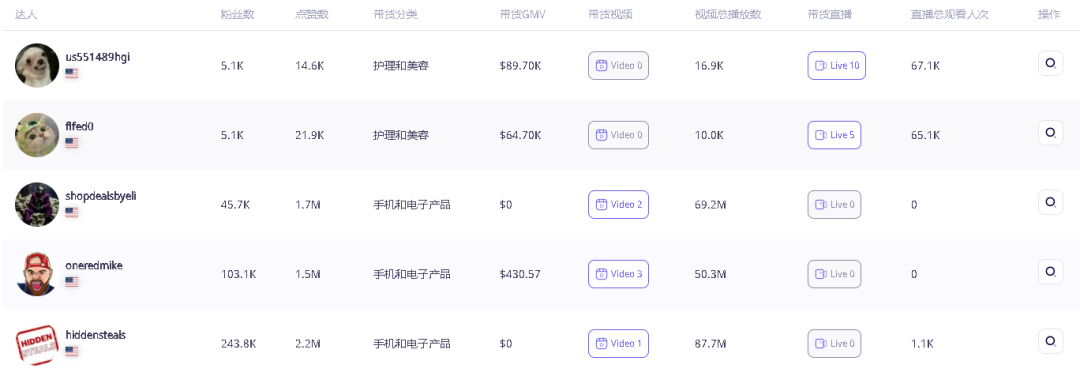Click the Live 10 button
This screenshot has width=1080, height=372.
(x=836, y=65)
